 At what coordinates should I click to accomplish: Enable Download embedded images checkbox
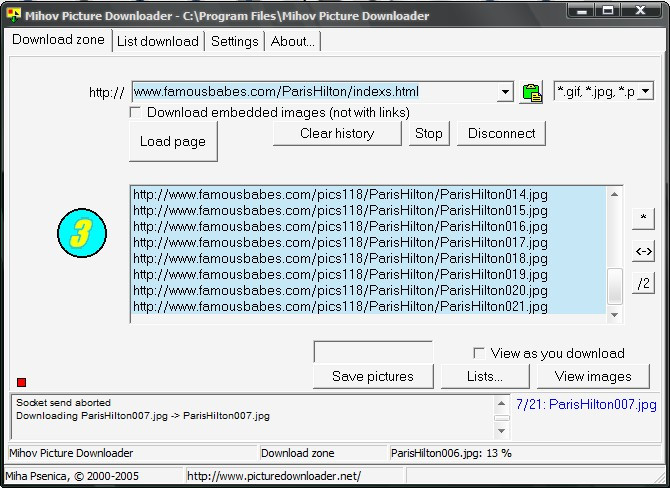tap(135, 112)
